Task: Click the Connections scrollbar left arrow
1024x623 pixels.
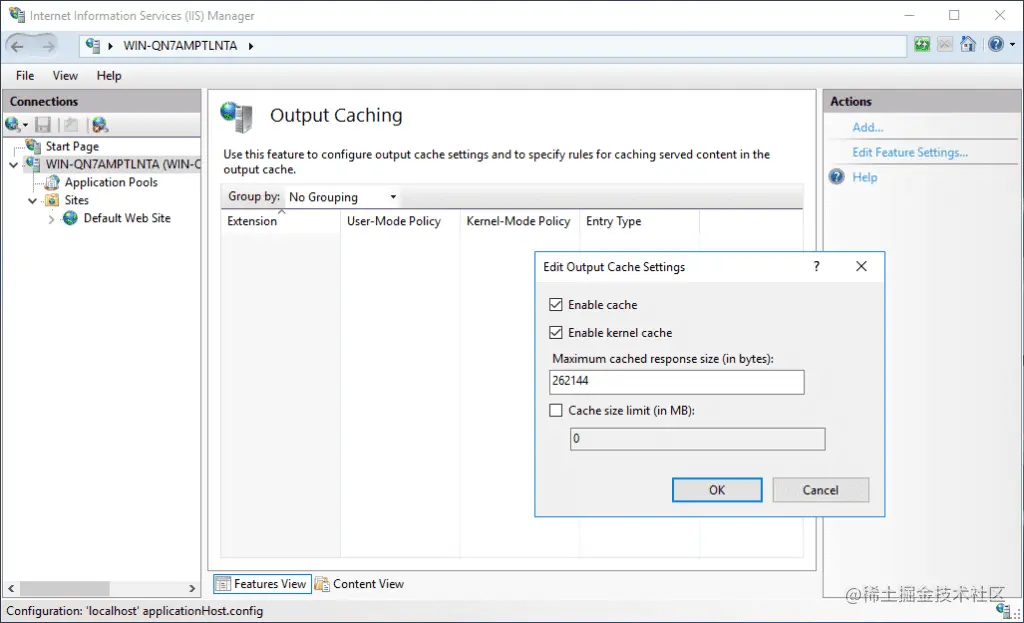Action: click(x=11, y=588)
